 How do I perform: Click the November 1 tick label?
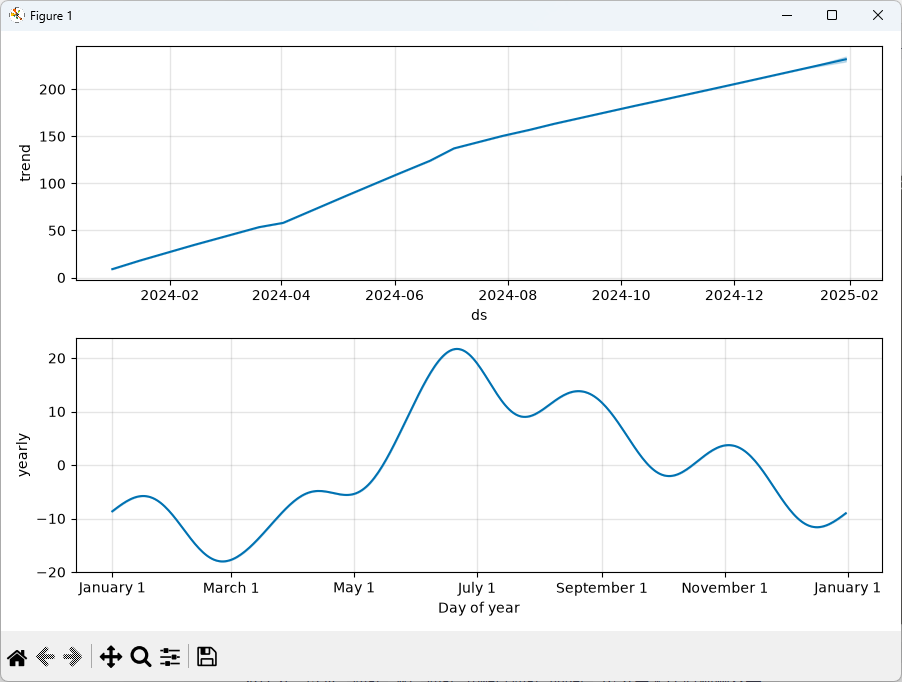tap(725, 588)
